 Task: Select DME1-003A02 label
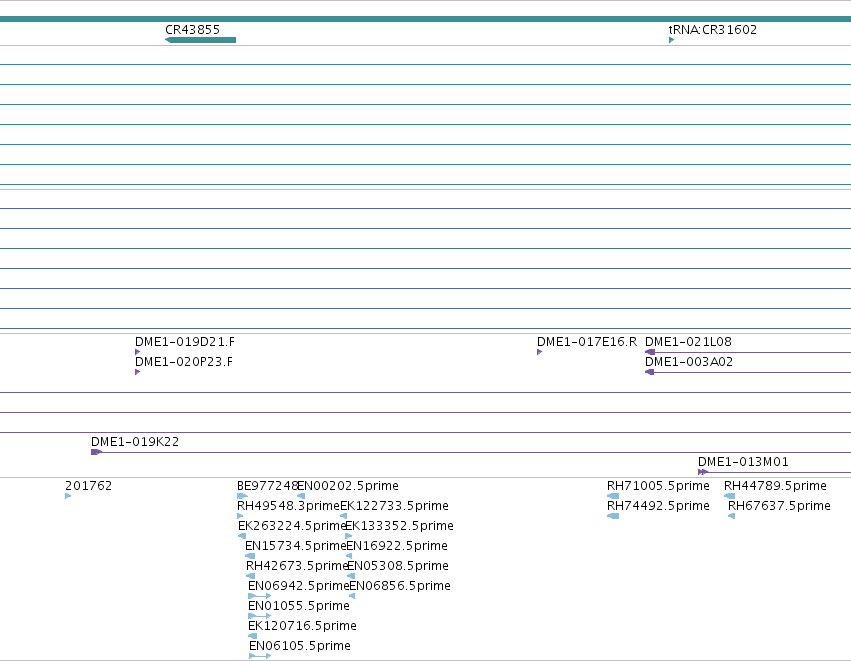(x=689, y=361)
